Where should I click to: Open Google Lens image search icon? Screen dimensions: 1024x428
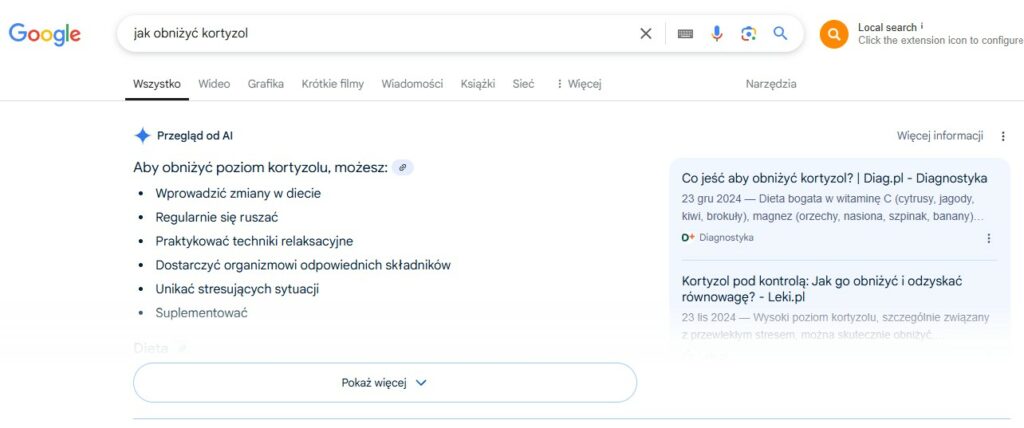pos(748,33)
